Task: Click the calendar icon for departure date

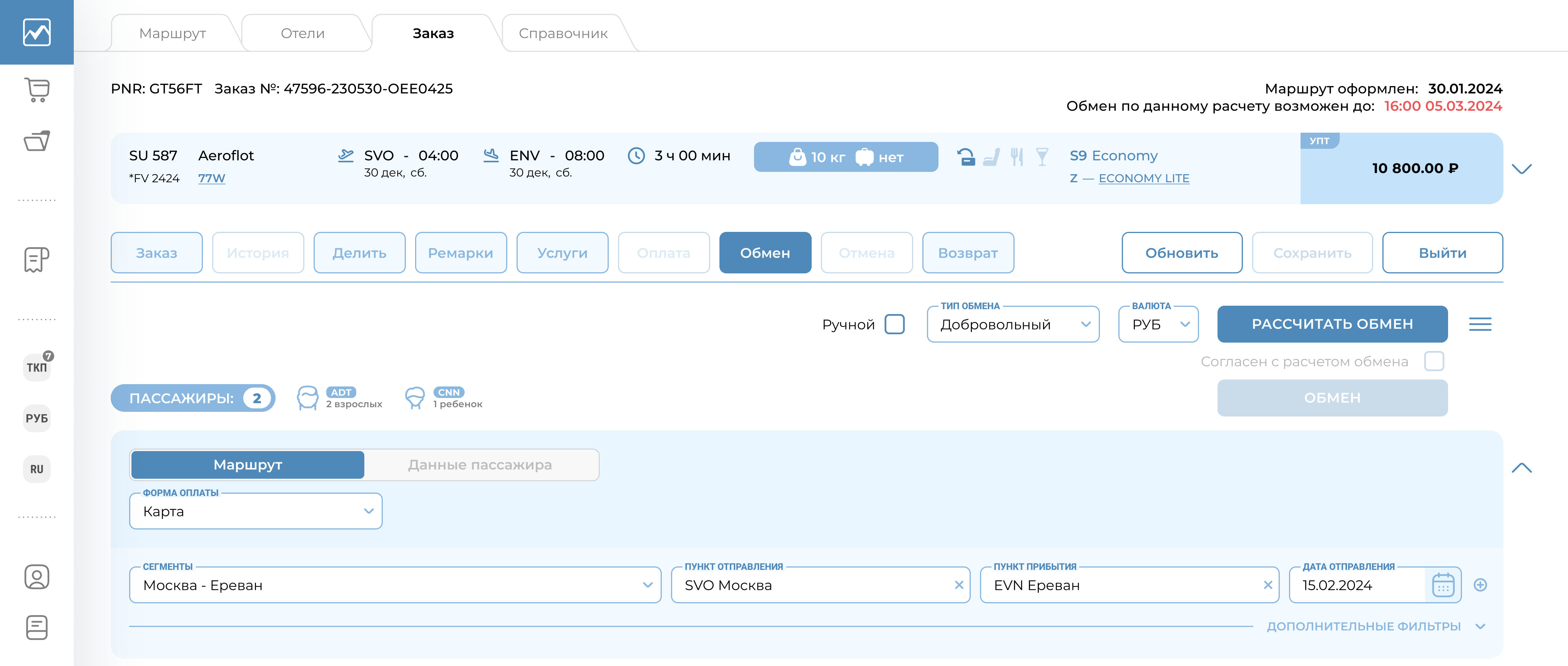Action: pos(1443,585)
